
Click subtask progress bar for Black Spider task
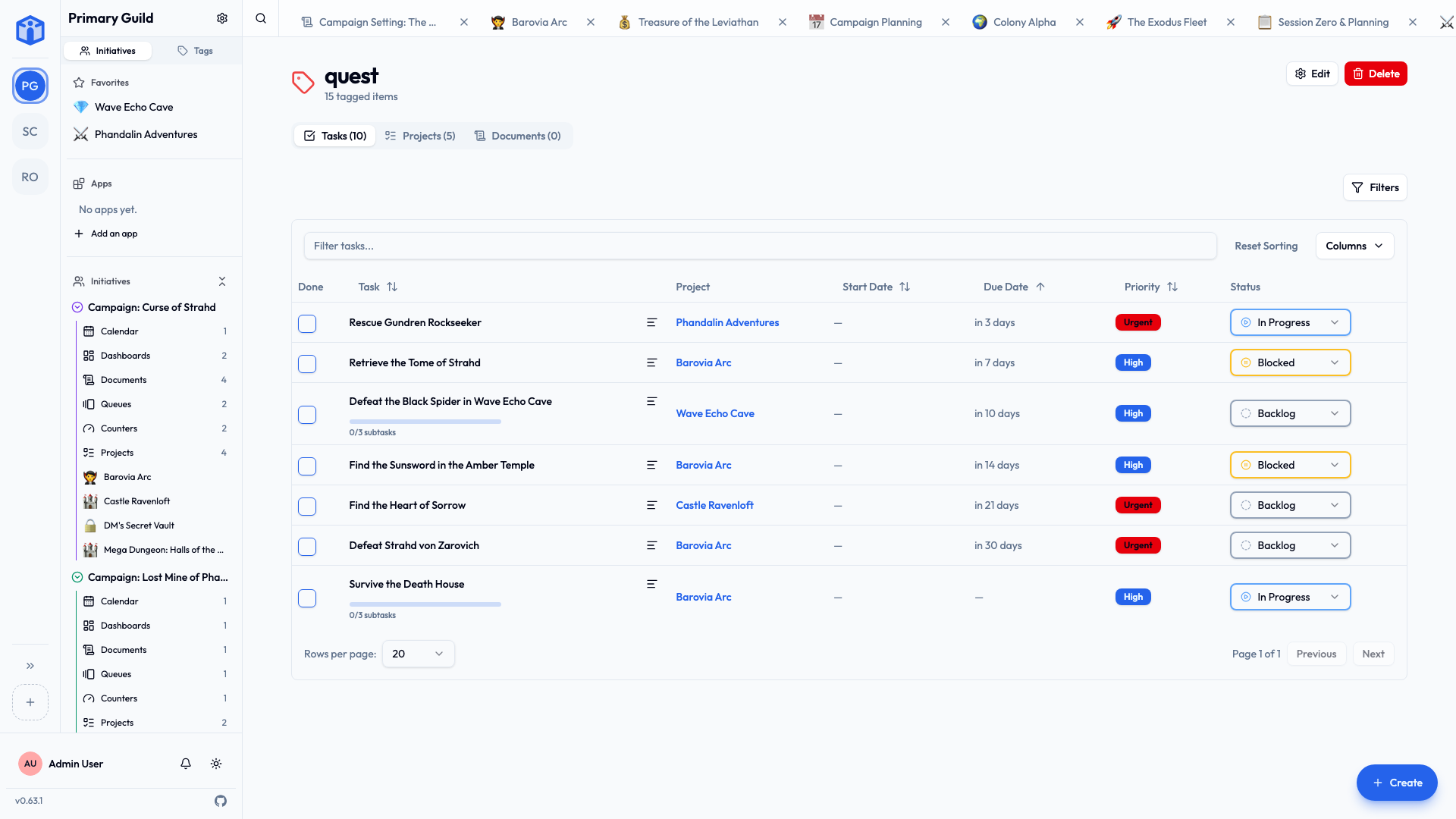click(425, 422)
